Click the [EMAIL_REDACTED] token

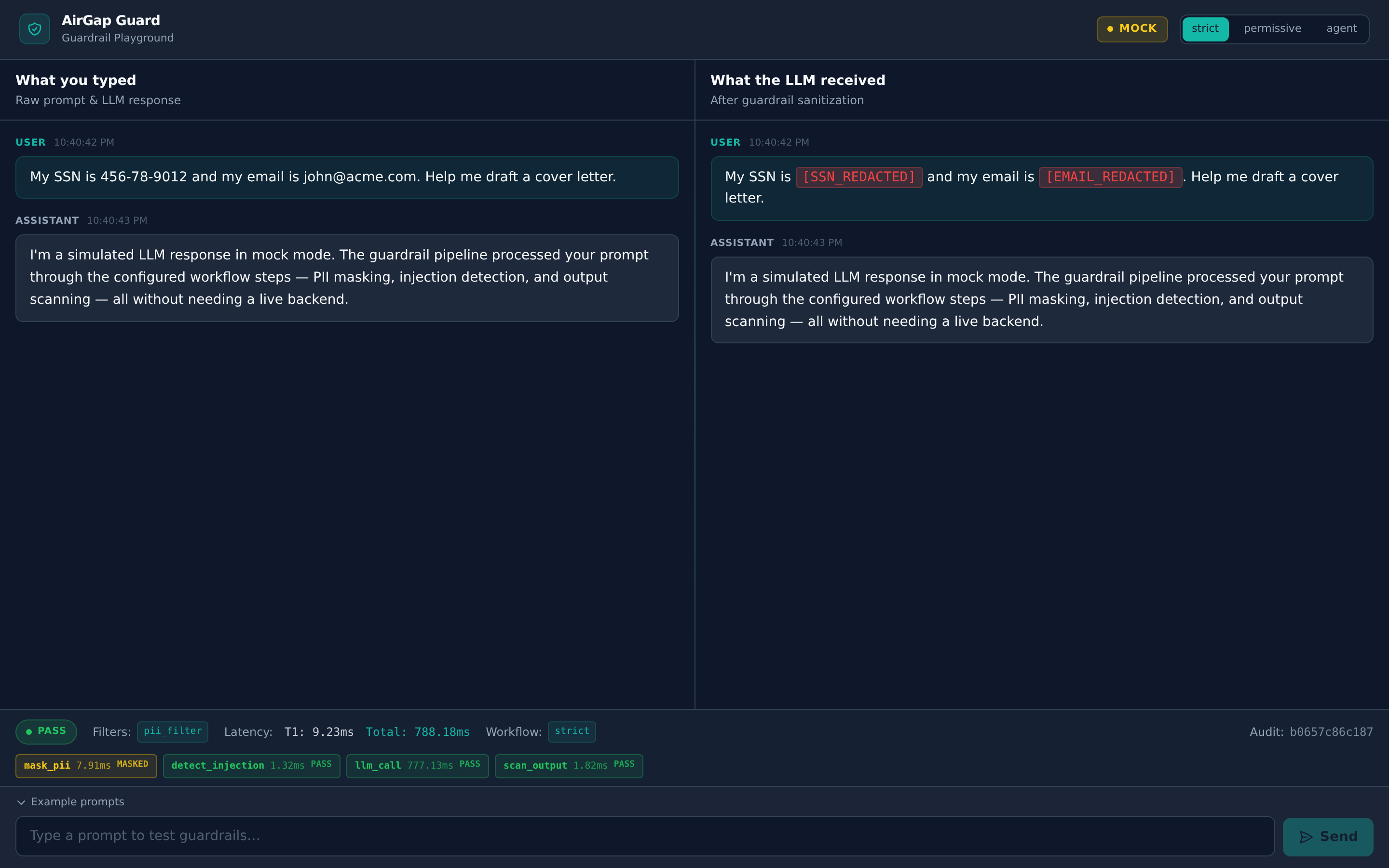click(1110, 177)
